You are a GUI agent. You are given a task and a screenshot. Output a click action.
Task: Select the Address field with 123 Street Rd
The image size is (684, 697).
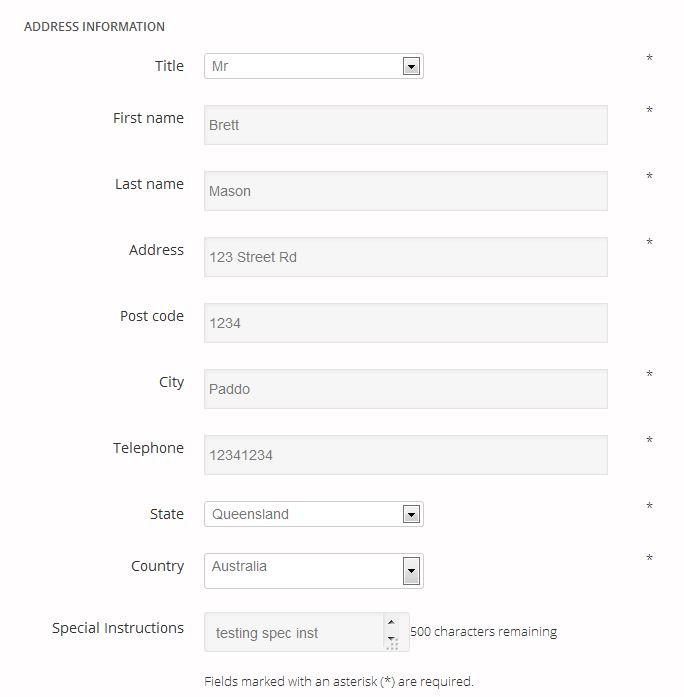click(x=405, y=257)
